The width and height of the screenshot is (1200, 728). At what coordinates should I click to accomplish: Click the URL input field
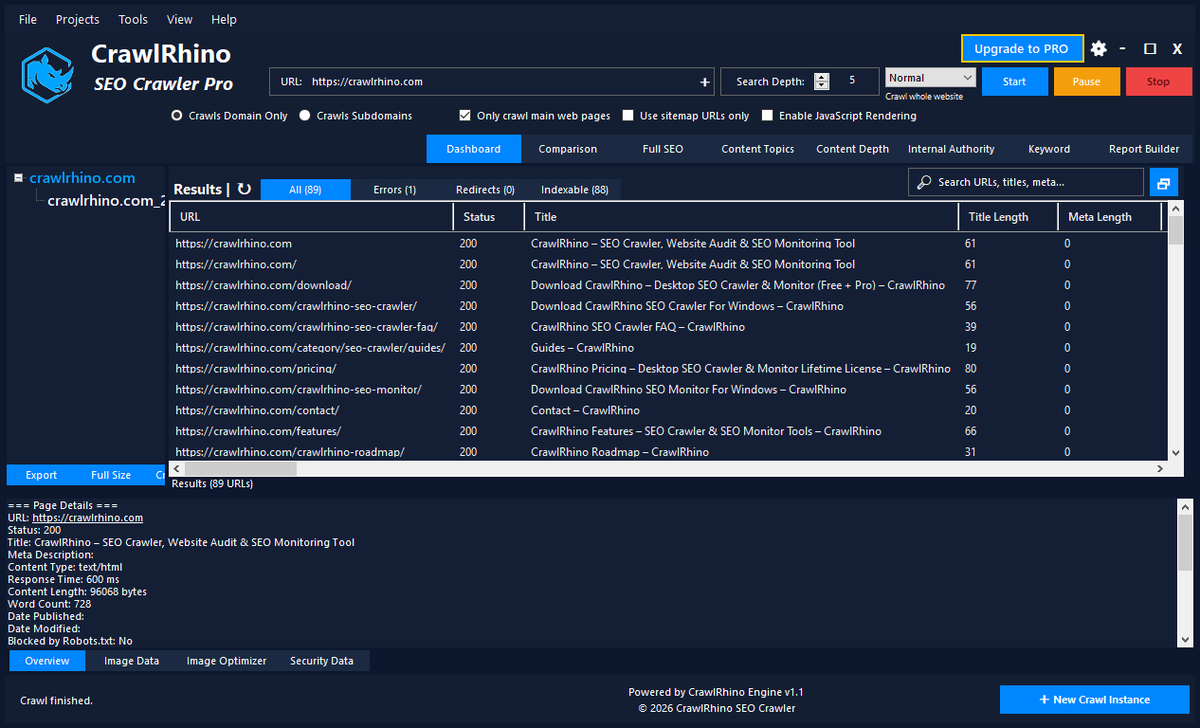click(x=490, y=82)
